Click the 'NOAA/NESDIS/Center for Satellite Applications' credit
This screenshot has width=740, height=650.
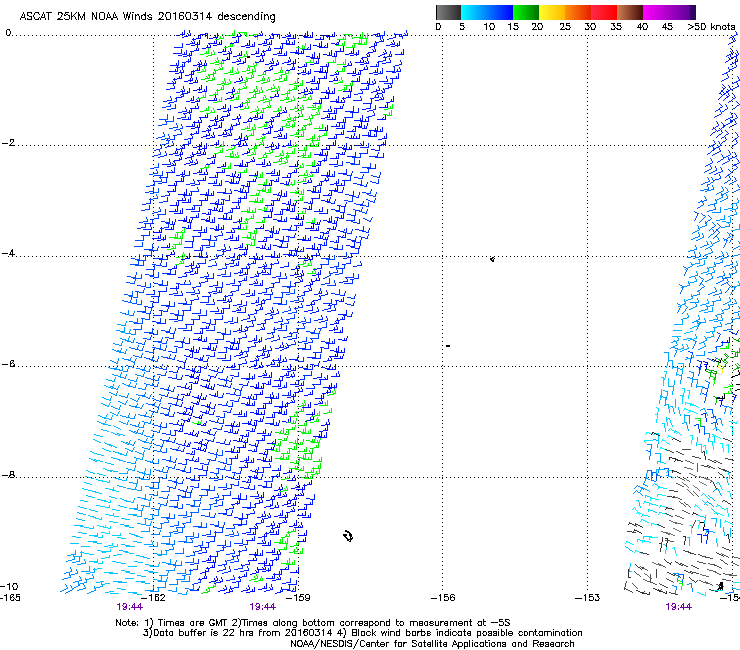click(432, 644)
